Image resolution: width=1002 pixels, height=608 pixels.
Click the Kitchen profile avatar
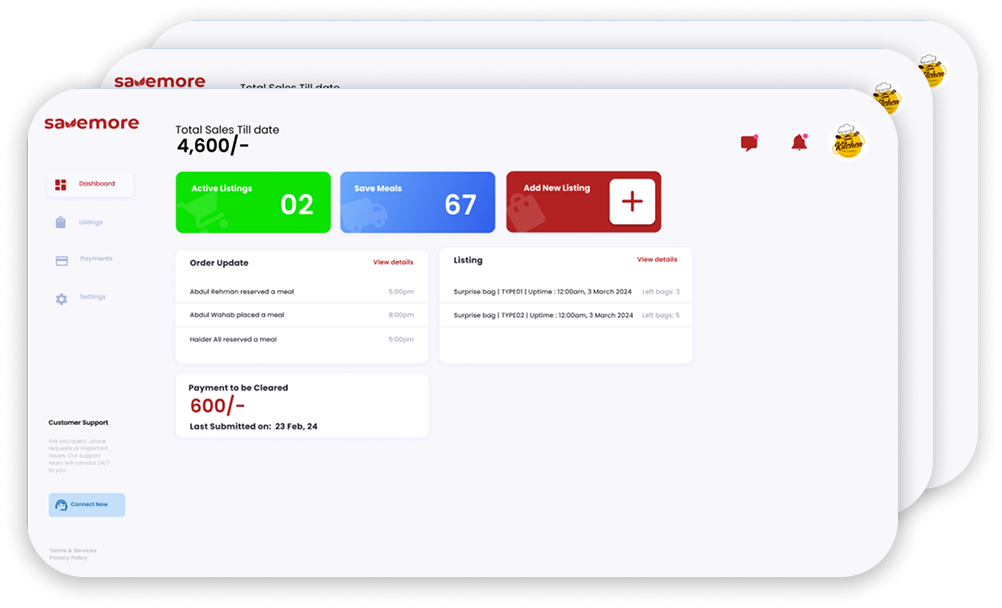847,140
